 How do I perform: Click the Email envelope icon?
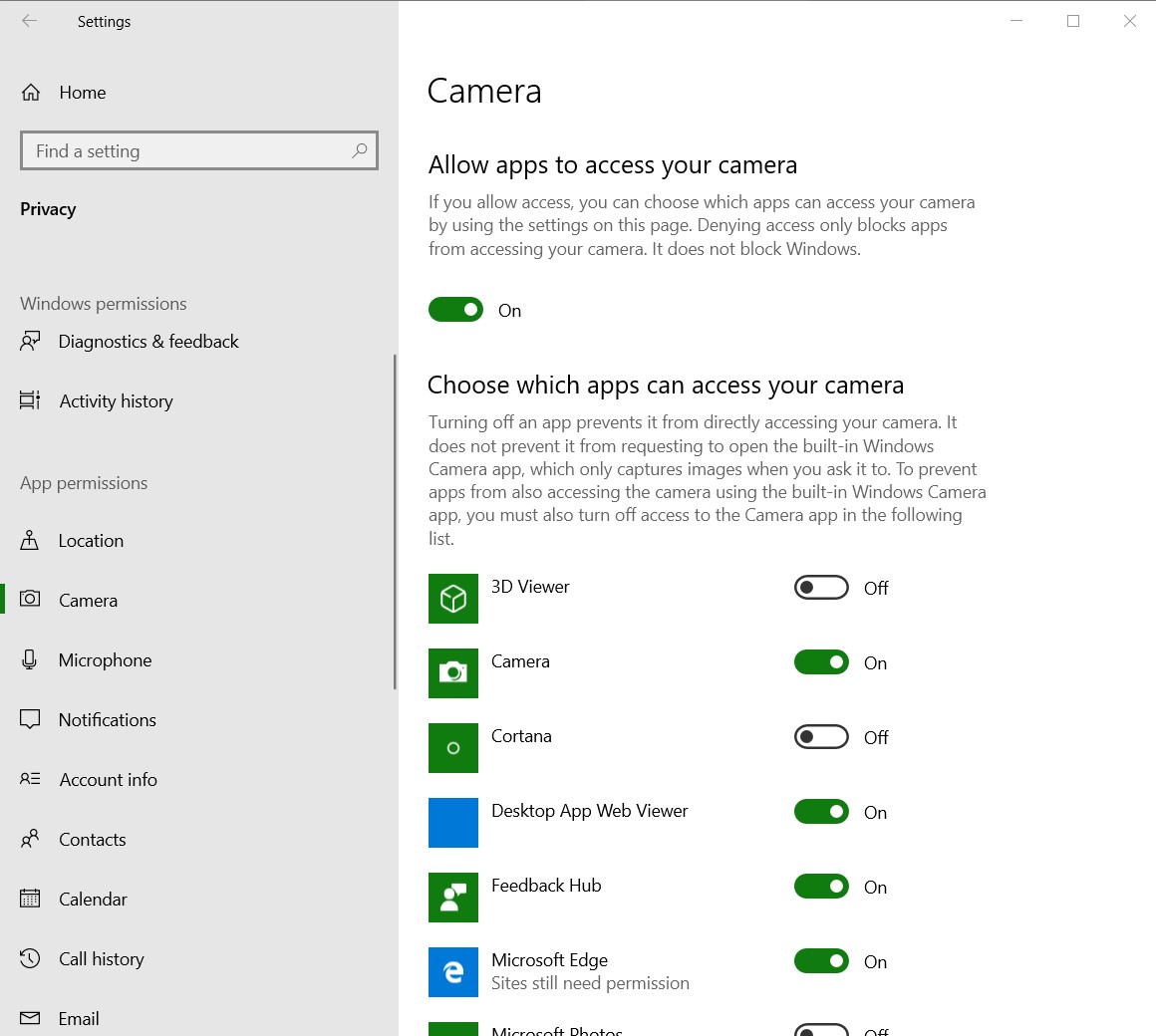(30, 1018)
